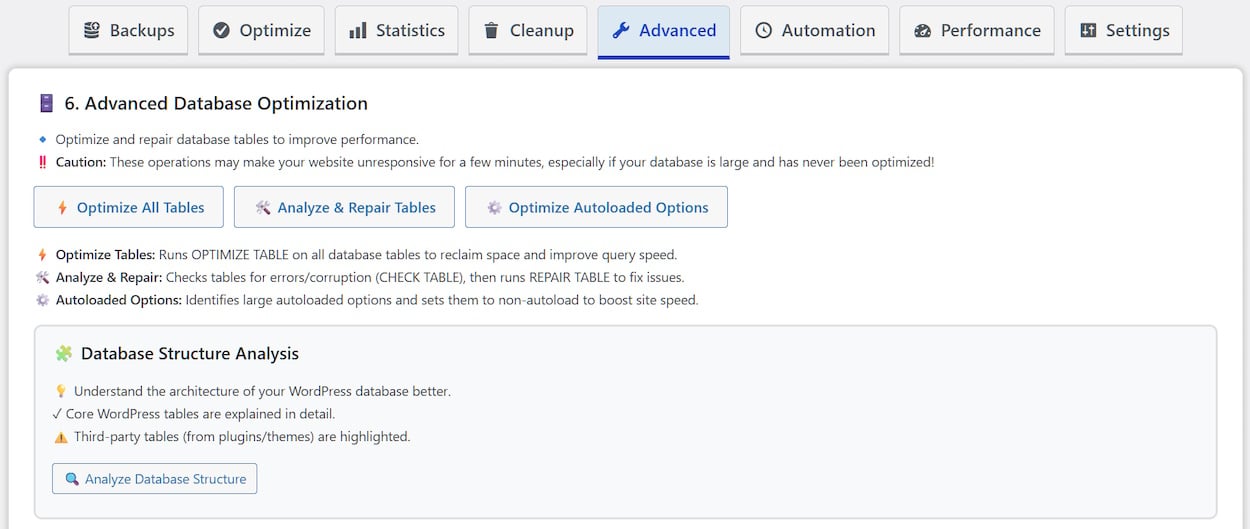This screenshot has height=529, width=1250.
Task: Go to the Performance tab
Action: [977, 31]
